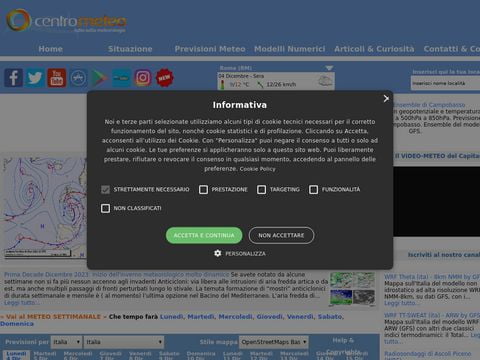Follow the Vai al METEO SETTIMANALE link
This screenshot has height=360, width=480.
point(53,317)
